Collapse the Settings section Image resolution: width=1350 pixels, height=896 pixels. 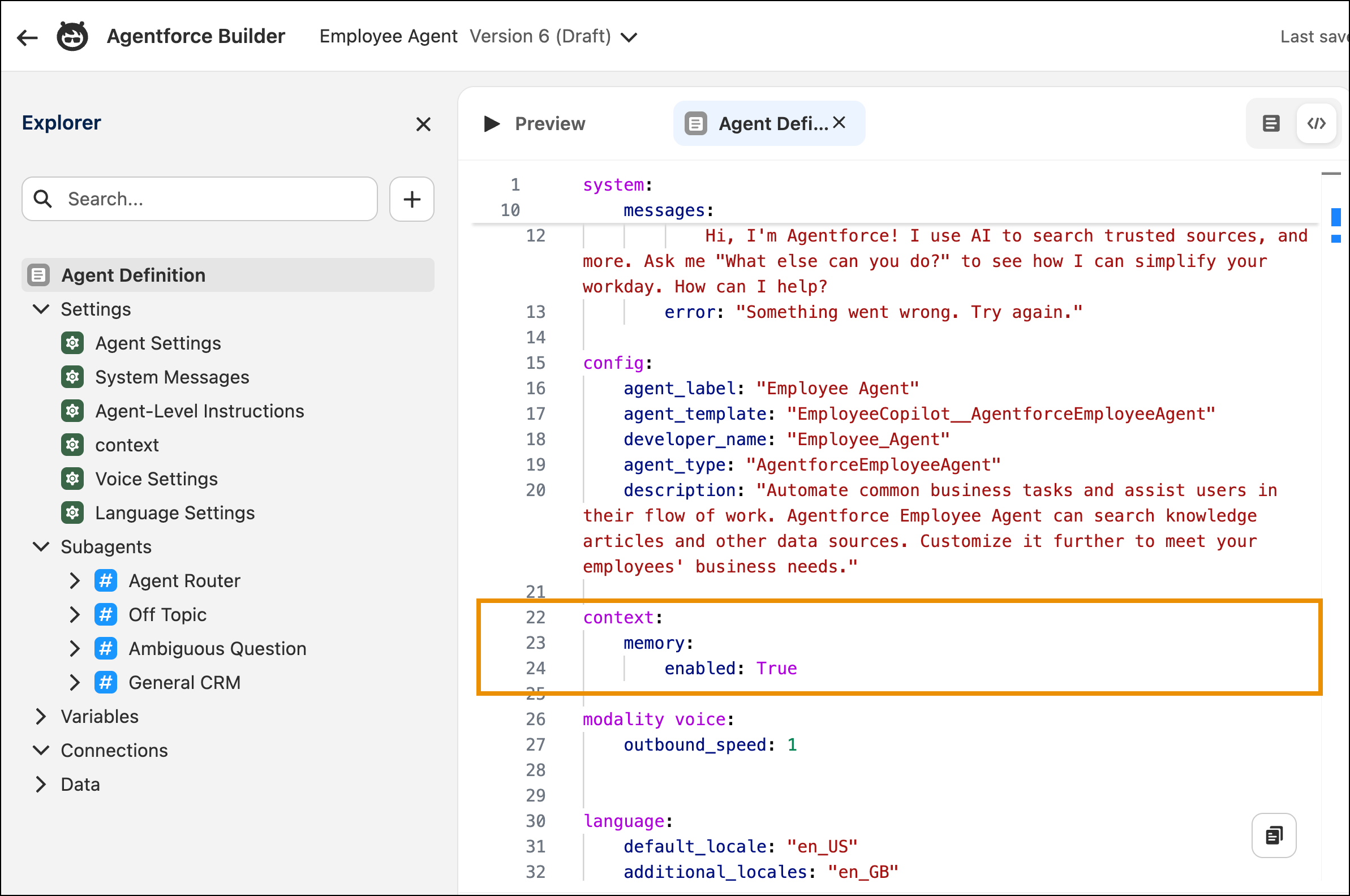pyautogui.click(x=41, y=309)
